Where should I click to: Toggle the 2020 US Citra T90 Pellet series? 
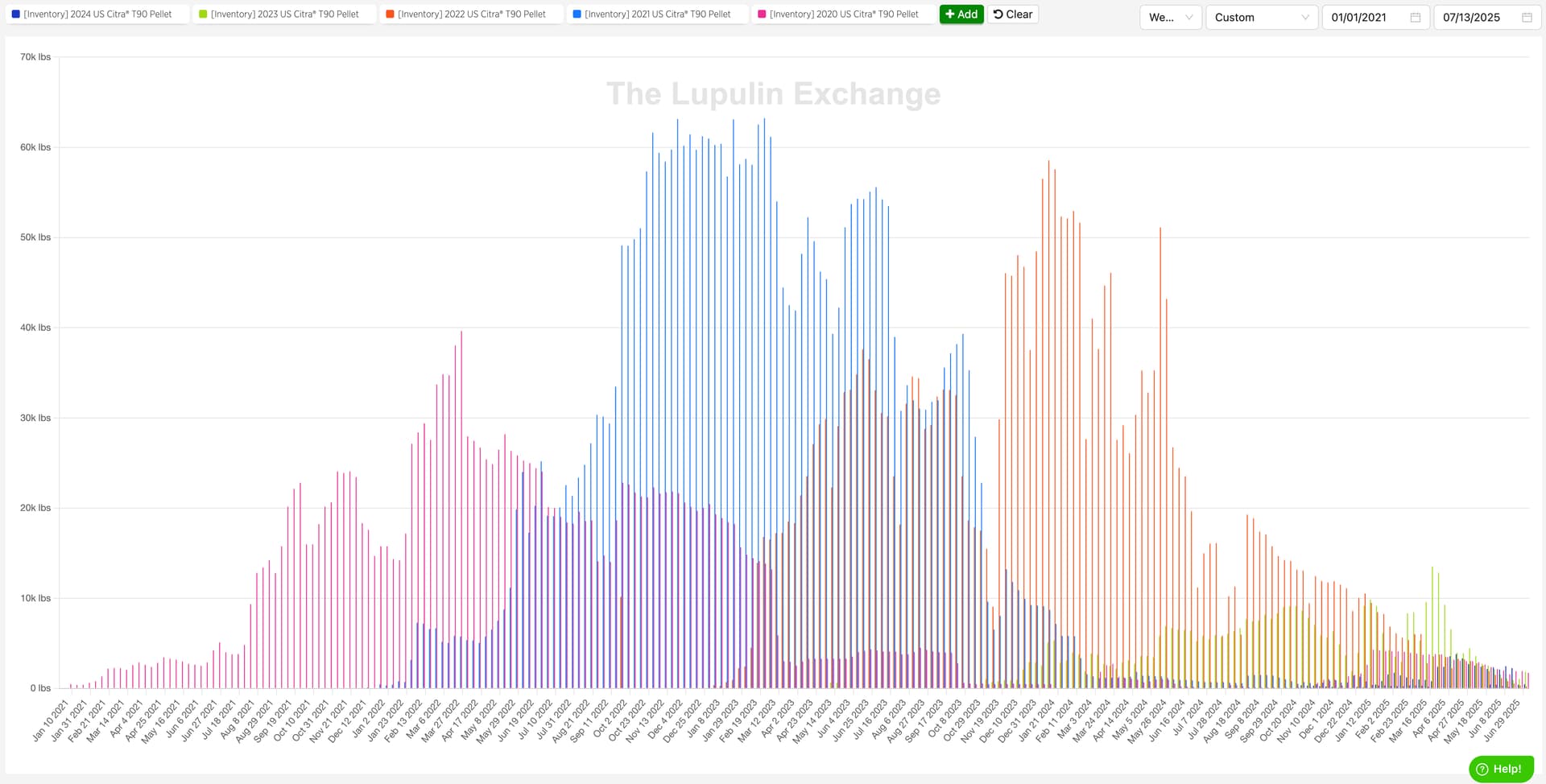pos(844,14)
